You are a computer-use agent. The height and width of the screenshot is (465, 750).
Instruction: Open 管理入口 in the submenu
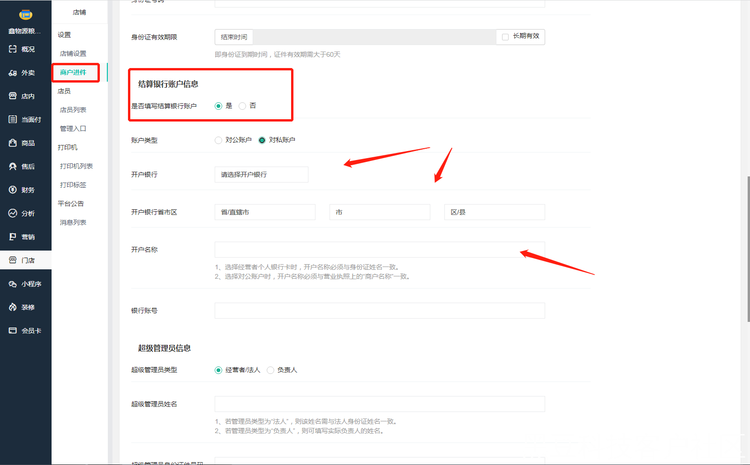pos(73,128)
